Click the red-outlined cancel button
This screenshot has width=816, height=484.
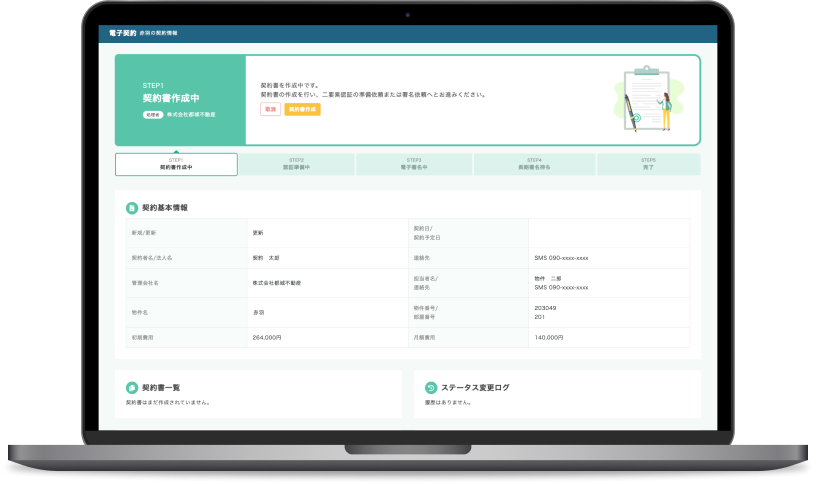tap(270, 109)
